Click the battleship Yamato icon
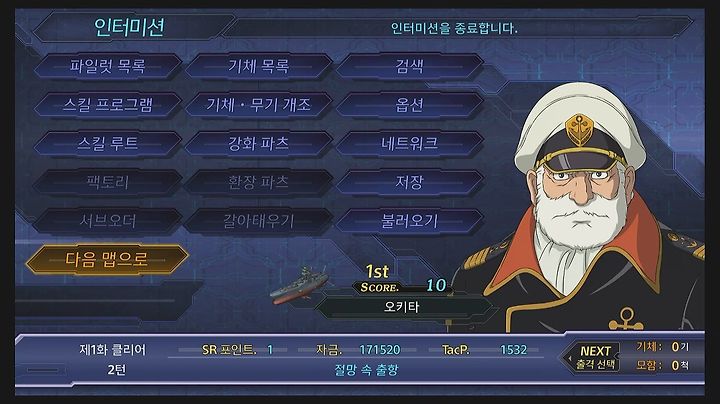 pos(299,286)
